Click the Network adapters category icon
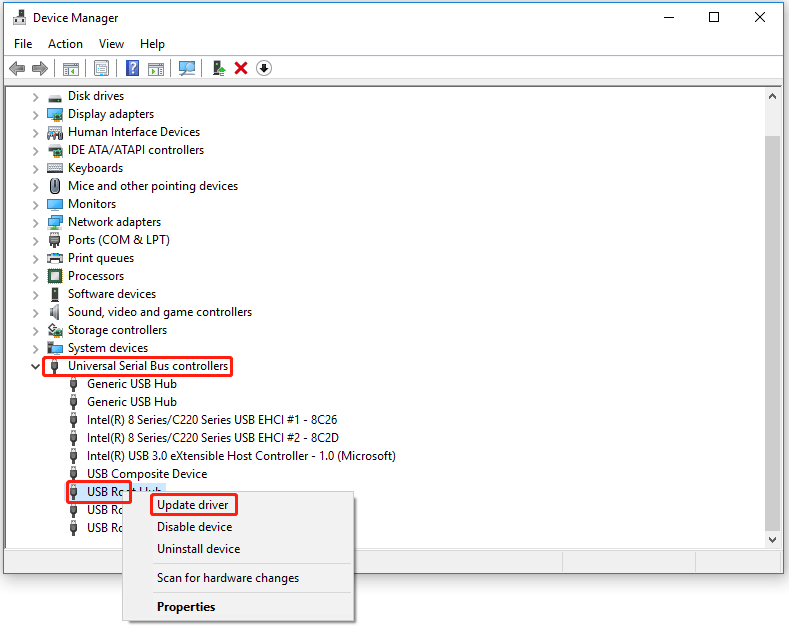789x629 pixels. [x=55, y=222]
